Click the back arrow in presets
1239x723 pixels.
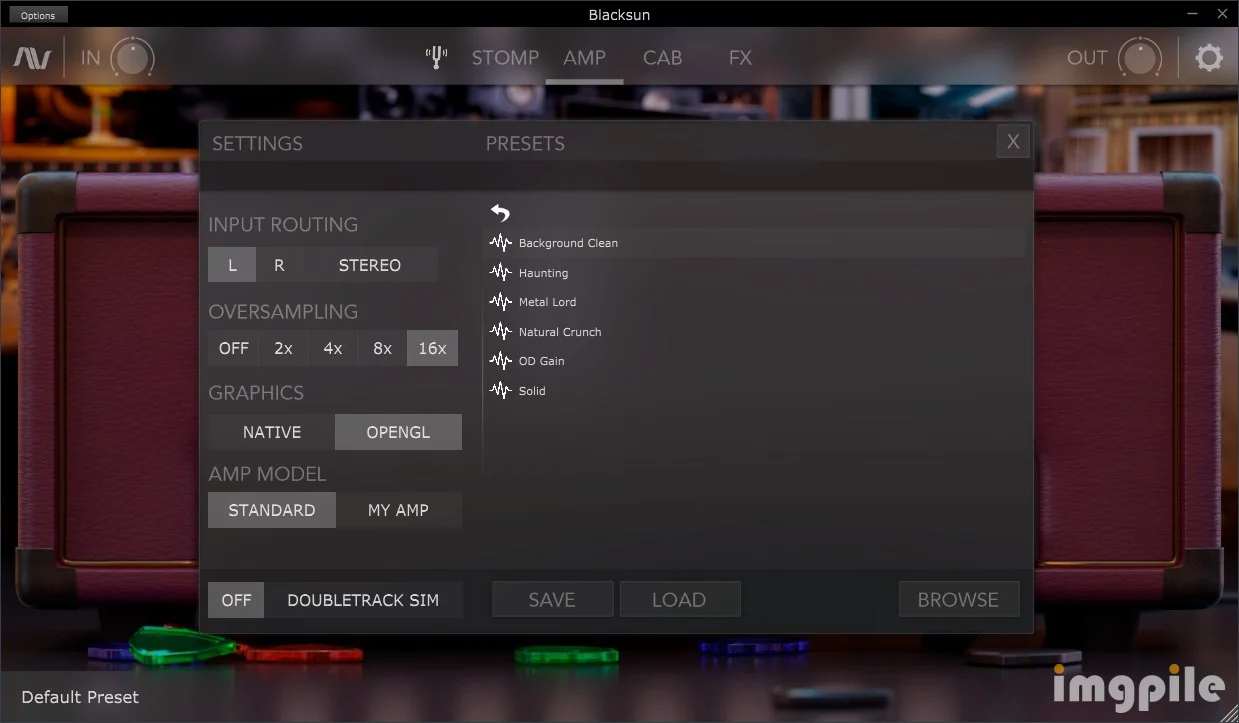500,212
